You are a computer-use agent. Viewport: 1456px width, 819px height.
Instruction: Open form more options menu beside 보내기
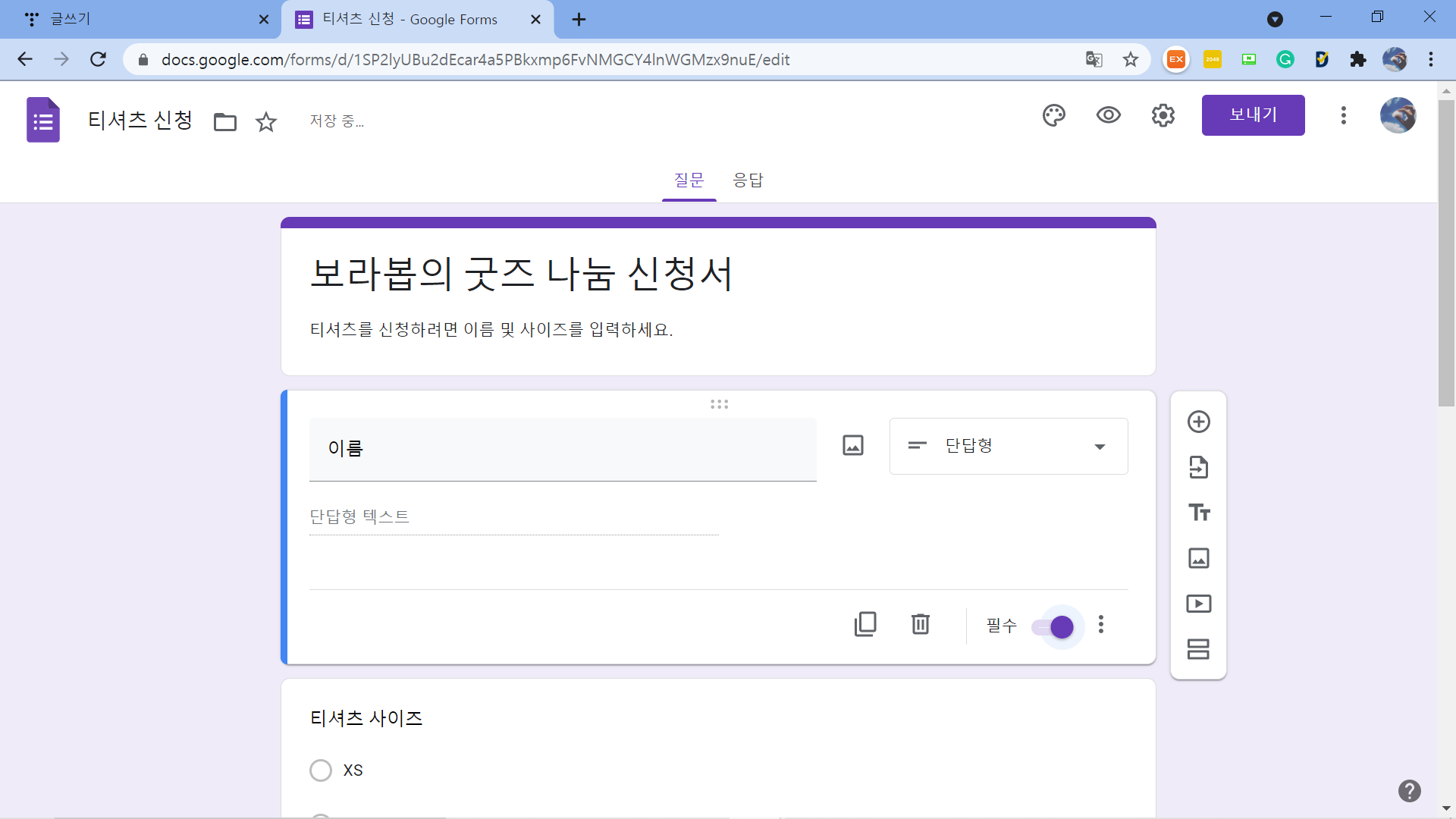click(1343, 115)
